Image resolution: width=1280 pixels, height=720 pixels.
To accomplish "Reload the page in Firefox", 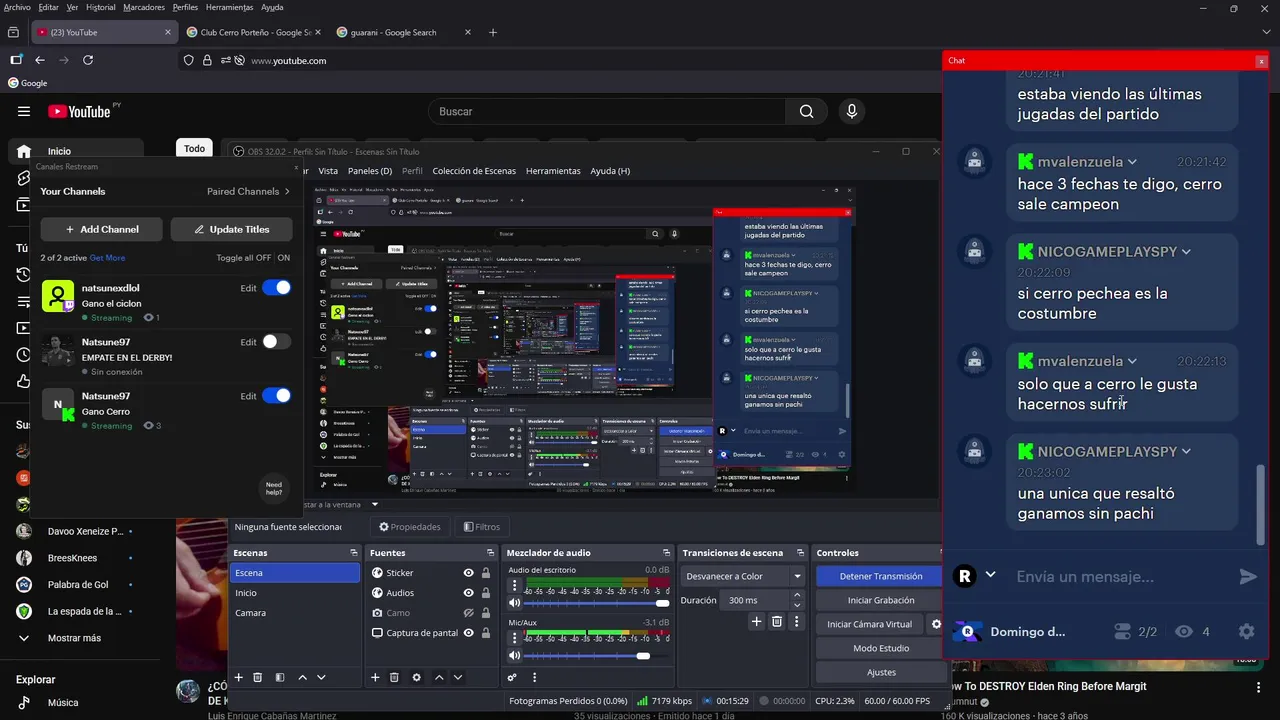I will click(88, 60).
